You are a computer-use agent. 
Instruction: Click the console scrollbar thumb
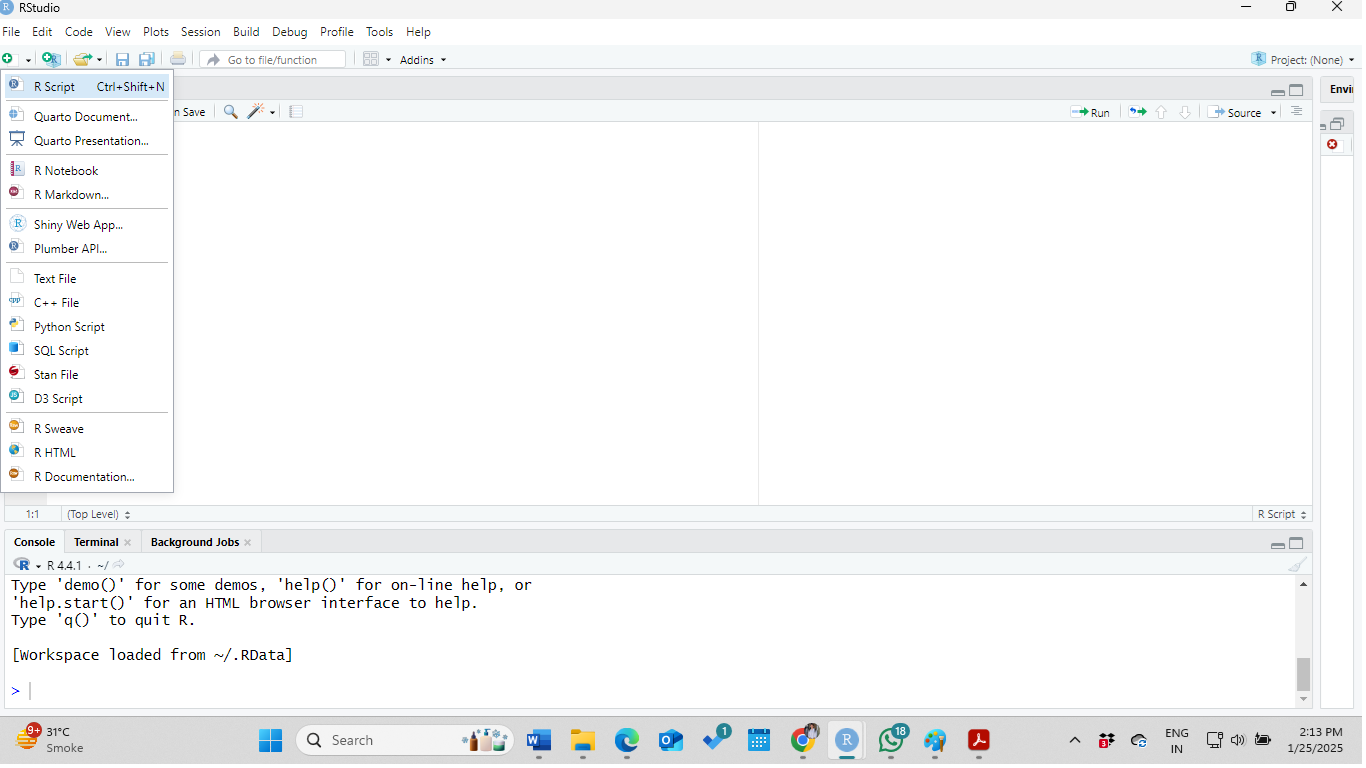coord(1303,673)
